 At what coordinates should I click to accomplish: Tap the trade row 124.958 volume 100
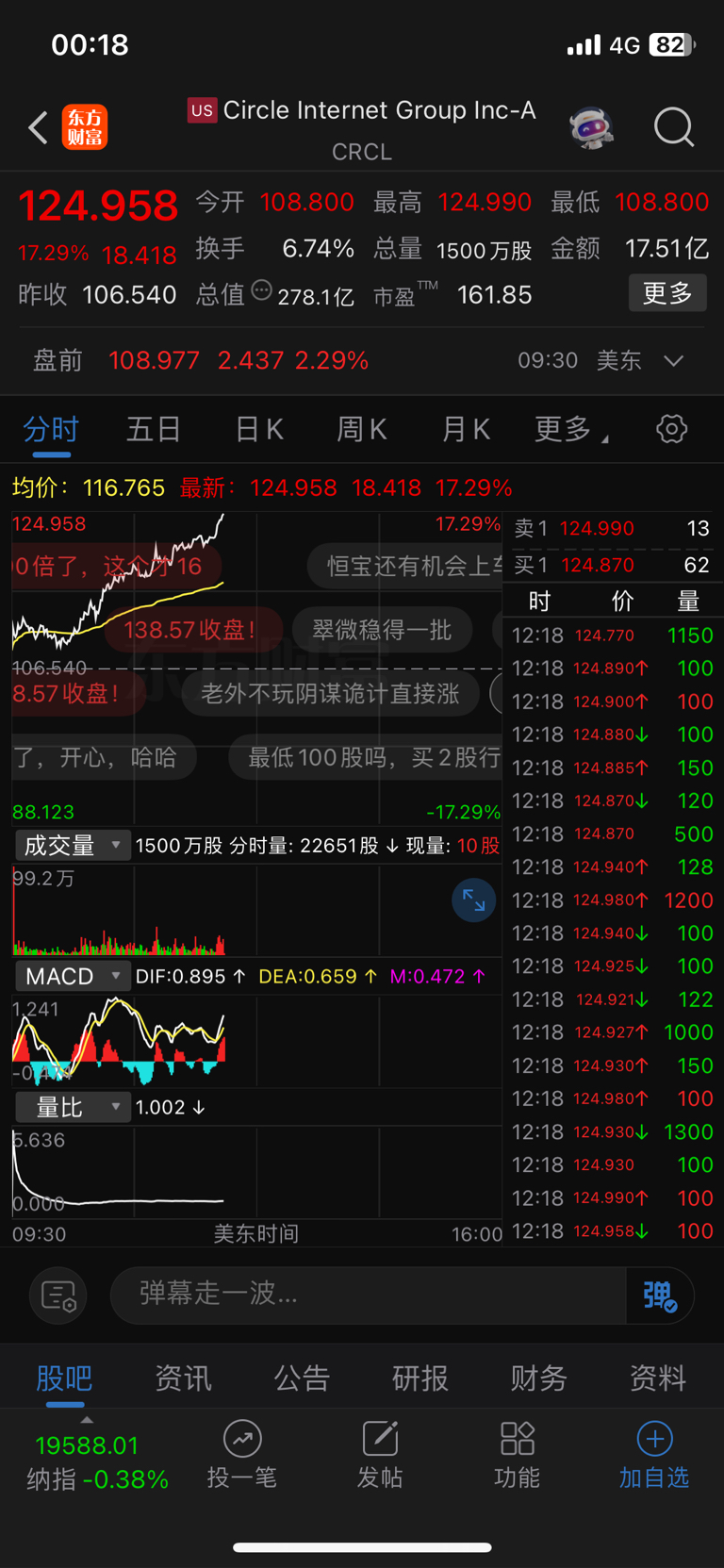pyautogui.click(x=613, y=1231)
